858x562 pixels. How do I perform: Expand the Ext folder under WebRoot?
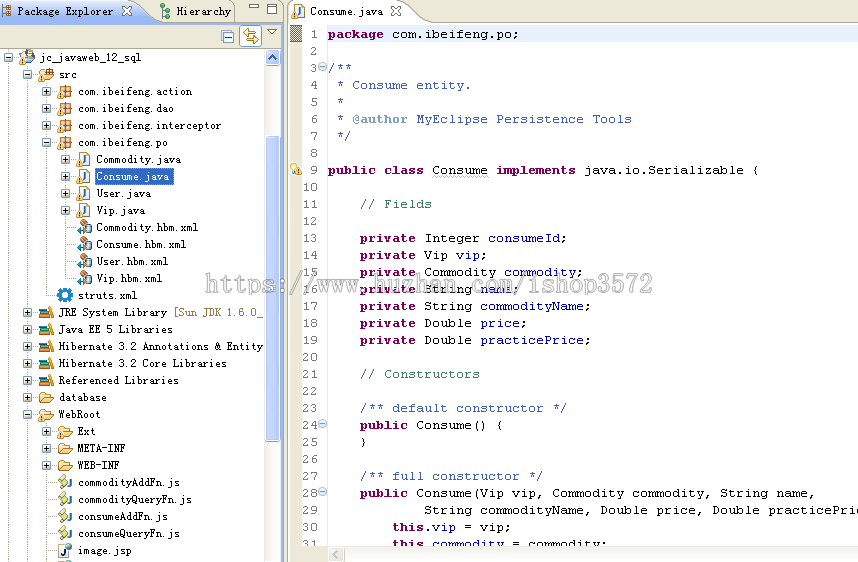coord(47,431)
